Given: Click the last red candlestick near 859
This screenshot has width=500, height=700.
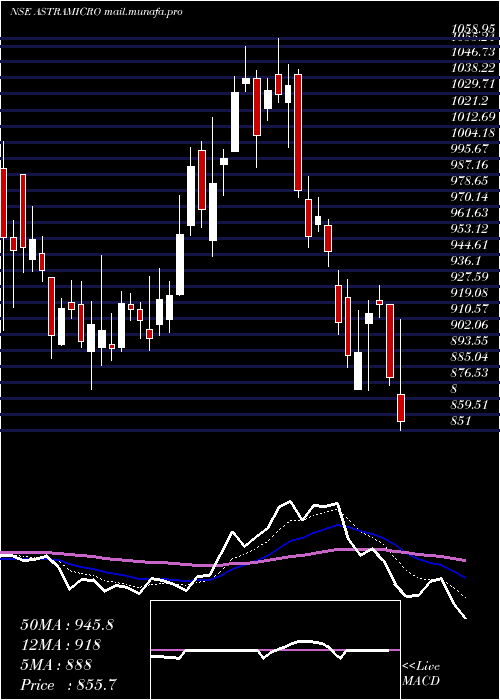Looking at the screenshot, I should [401, 408].
